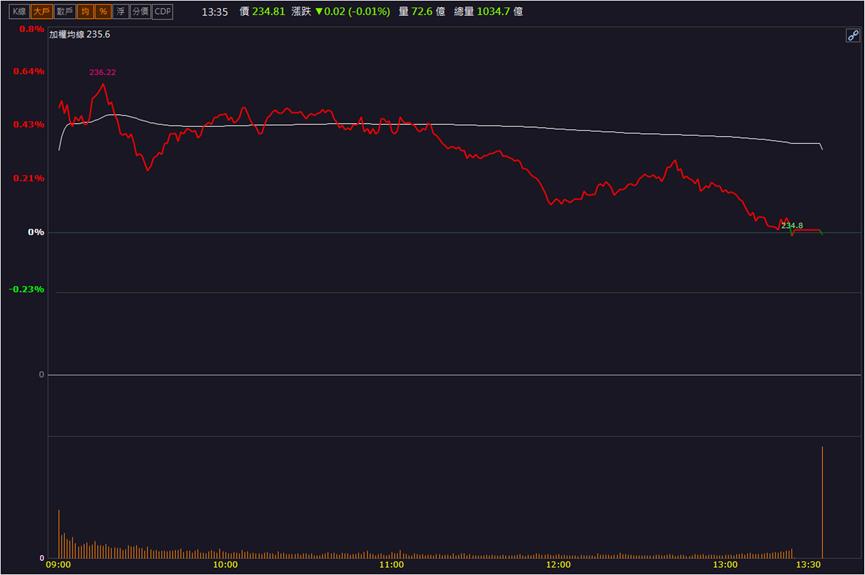Toggle the 分價 price distribution button
This screenshot has width=865, height=575.
point(141,12)
